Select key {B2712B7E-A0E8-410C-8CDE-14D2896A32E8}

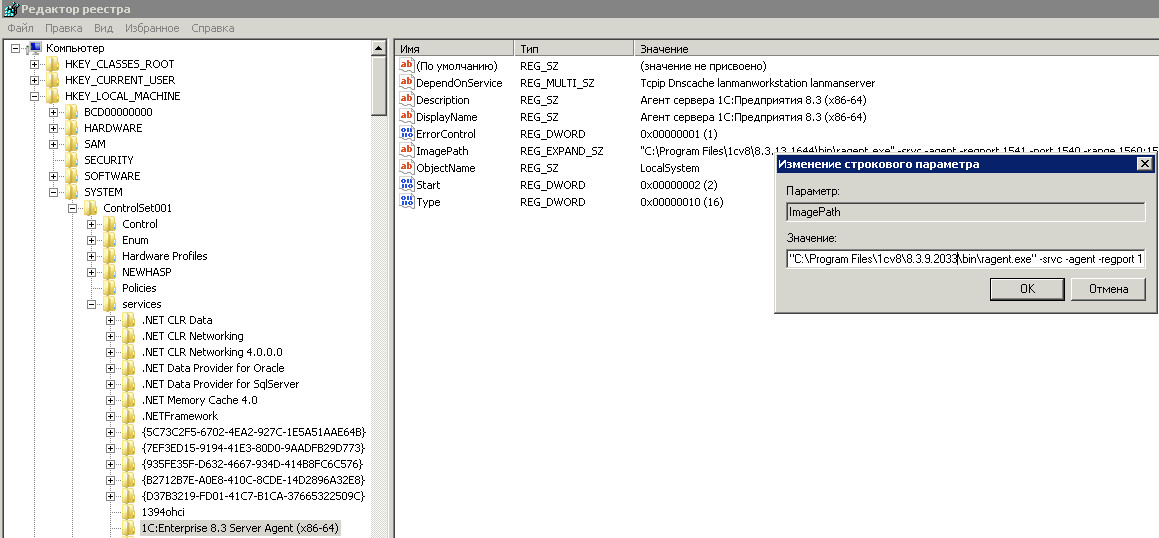(x=254, y=480)
